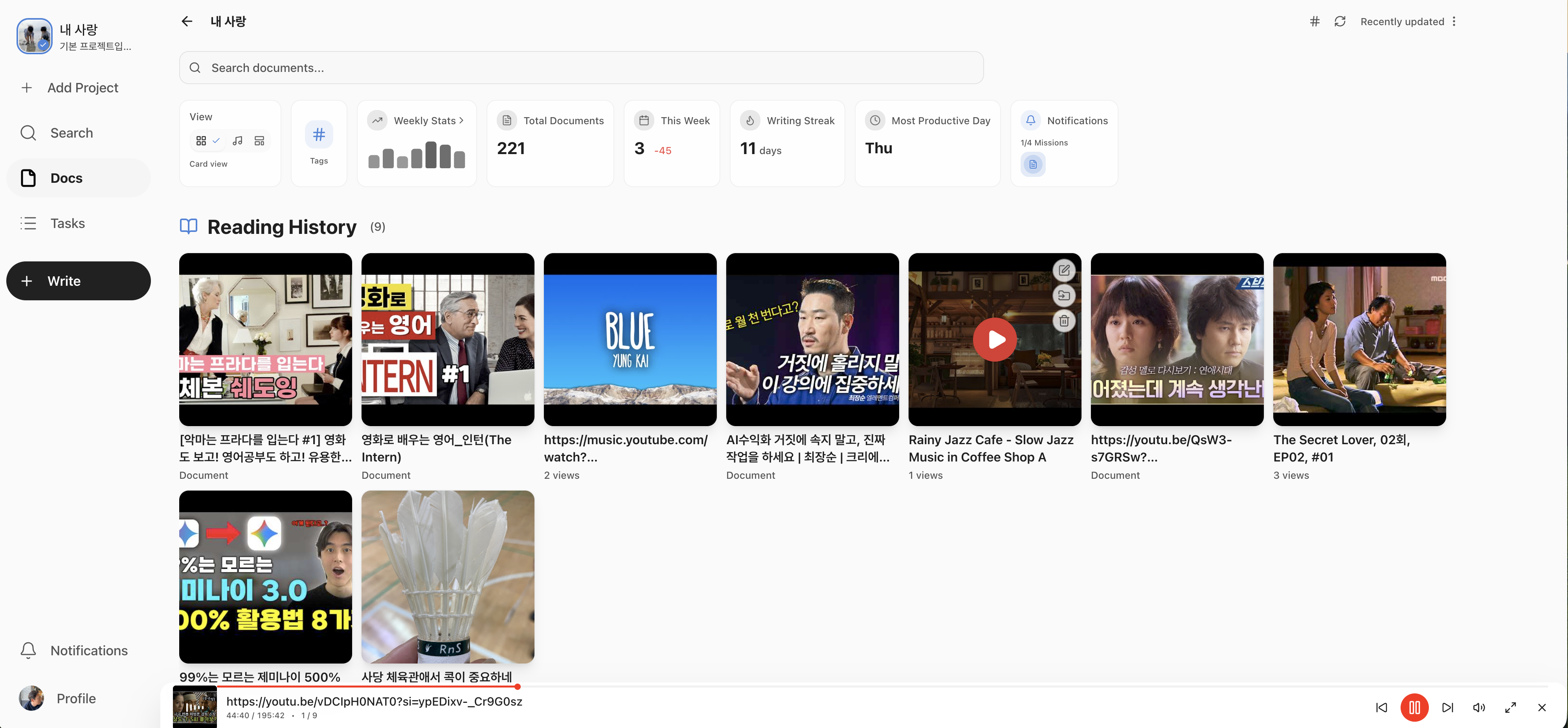Open the three-dot options menu

click(1455, 21)
